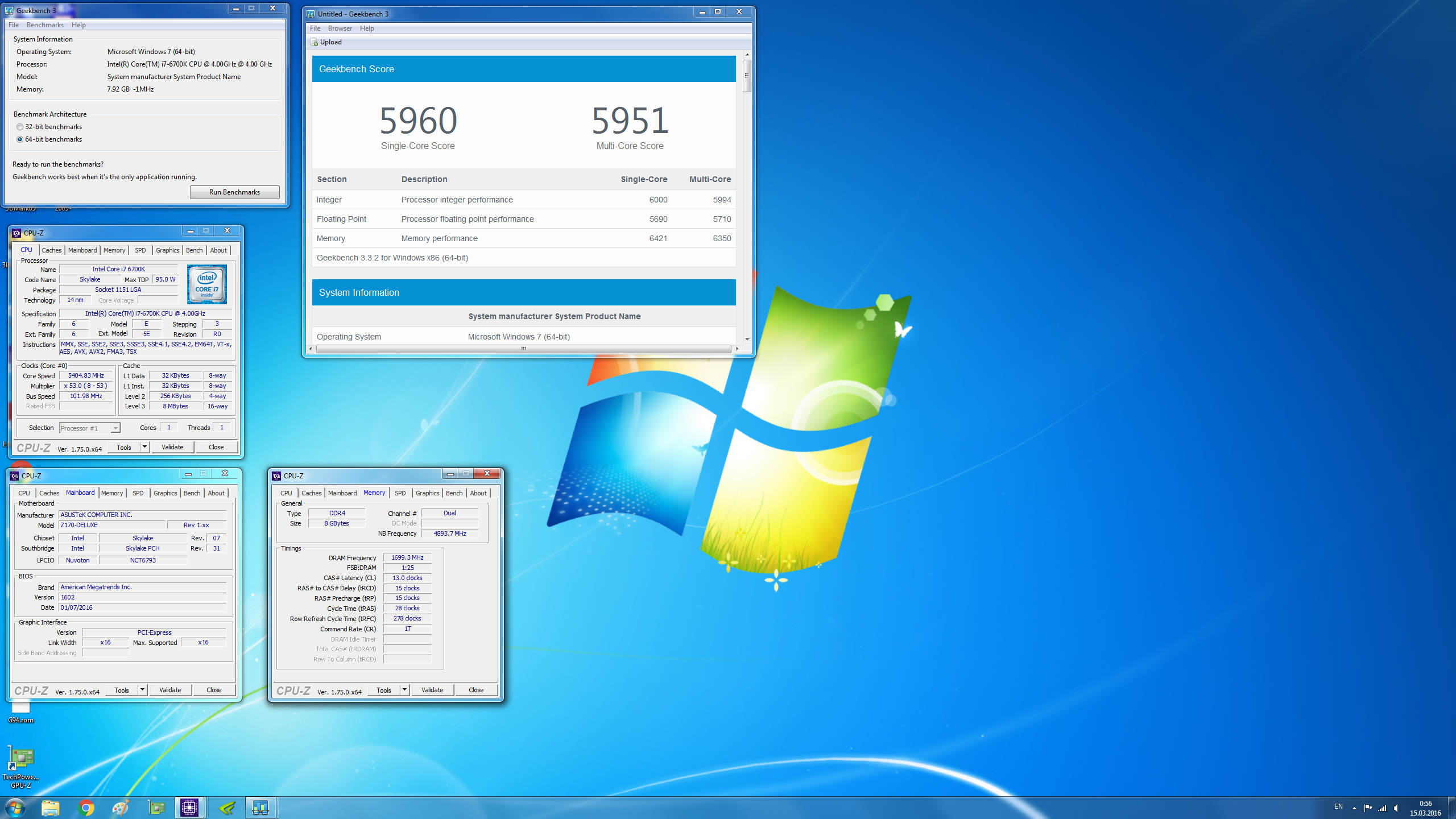
Task: Click Close button in Memory CPU-Z window
Action: pos(476,690)
